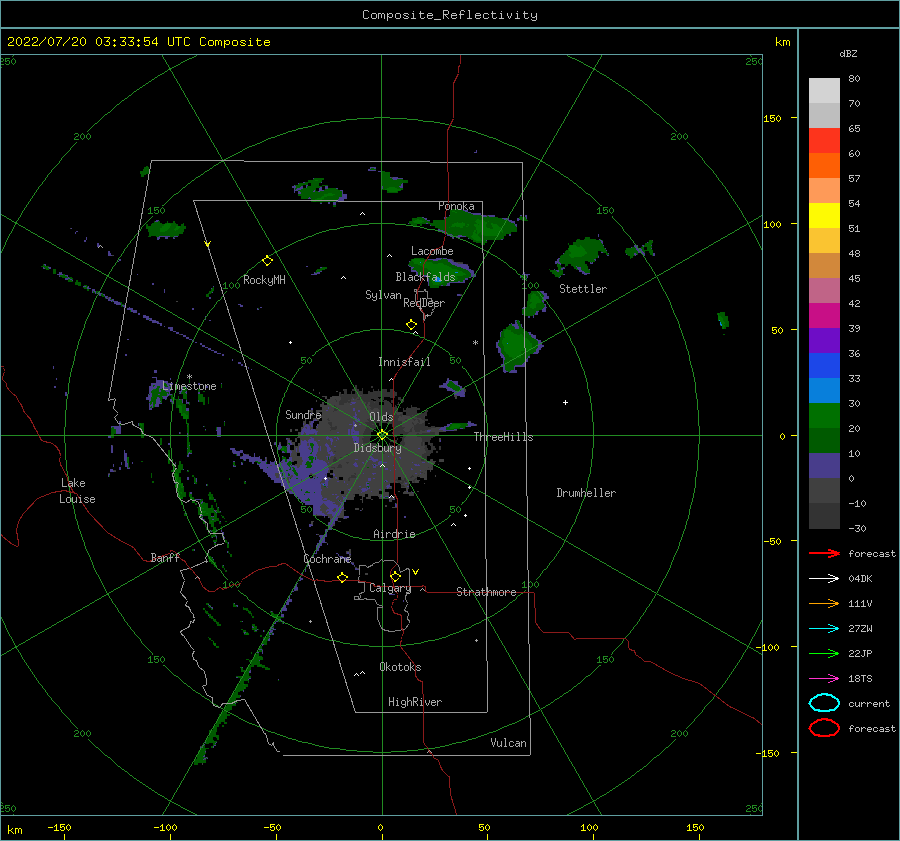Click the blue 33–36 dBZ swatch
The width and height of the screenshot is (900, 841).
point(824,366)
